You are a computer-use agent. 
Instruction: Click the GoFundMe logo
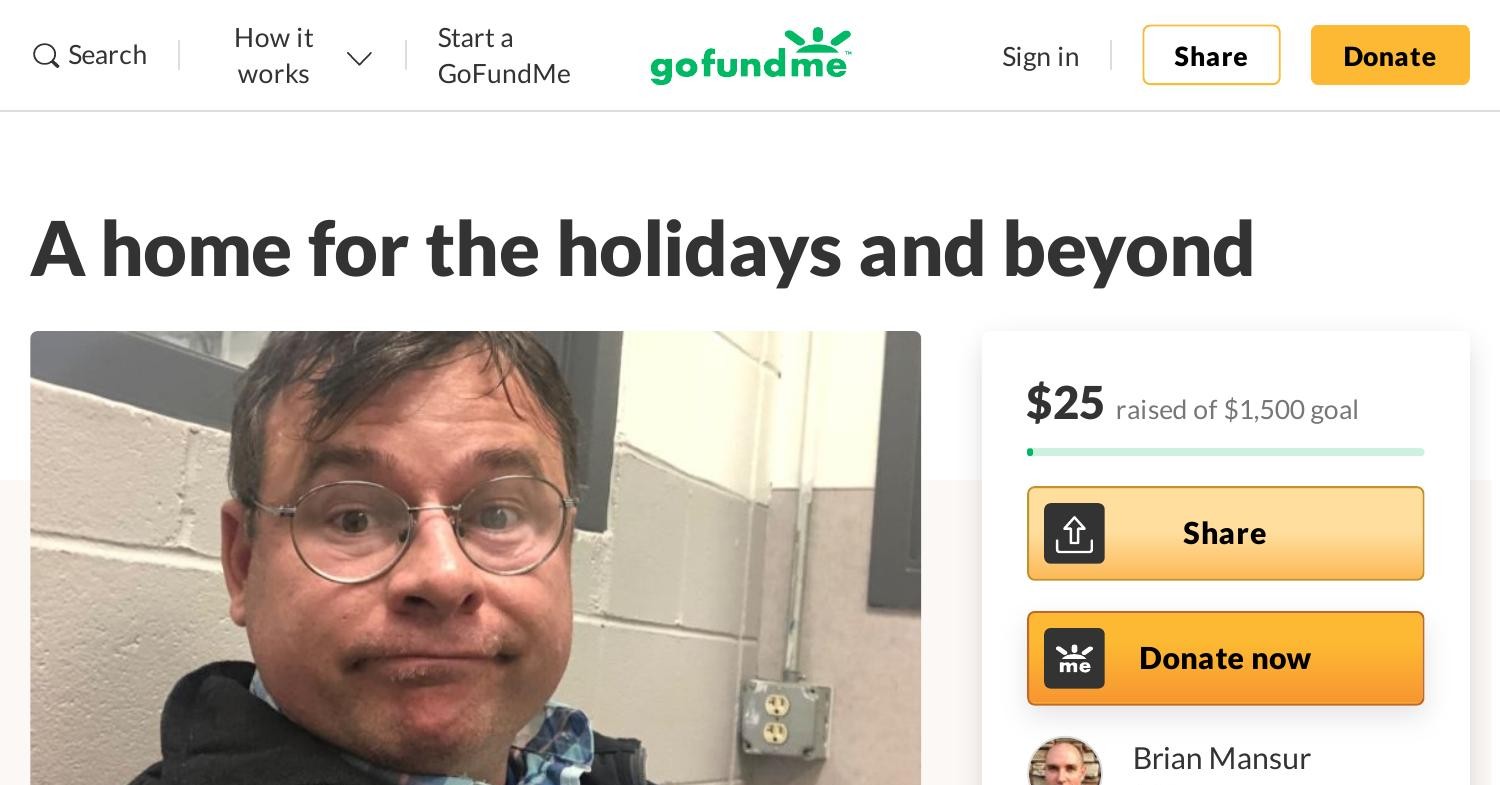tap(750, 56)
